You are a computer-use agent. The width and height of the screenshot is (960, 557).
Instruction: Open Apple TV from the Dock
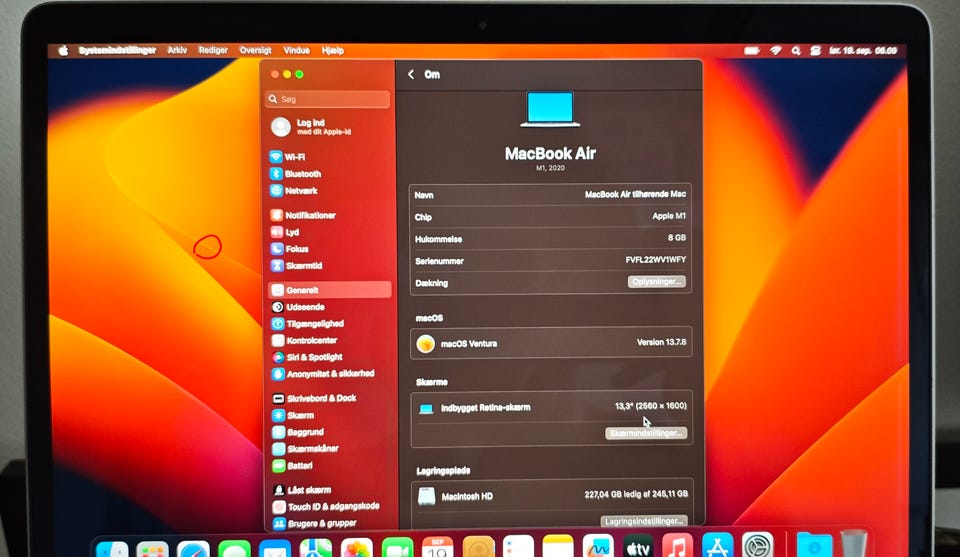pyautogui.click(x=637, y=547)
